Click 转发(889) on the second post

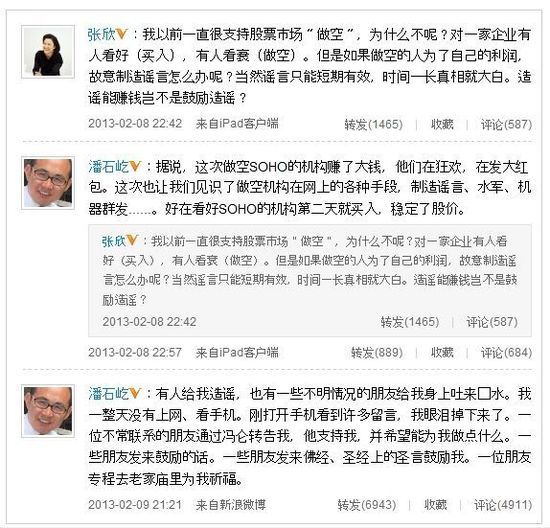point(377,352)
